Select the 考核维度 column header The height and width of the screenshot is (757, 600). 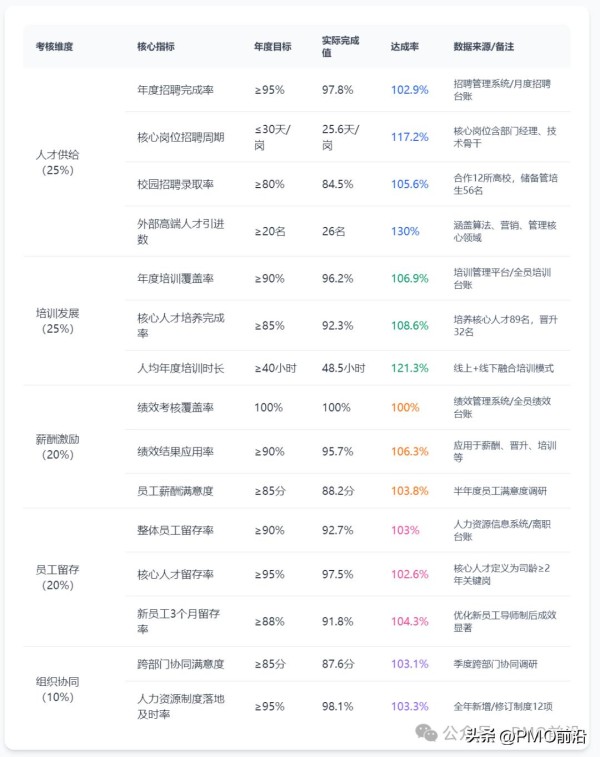point(54,46)
